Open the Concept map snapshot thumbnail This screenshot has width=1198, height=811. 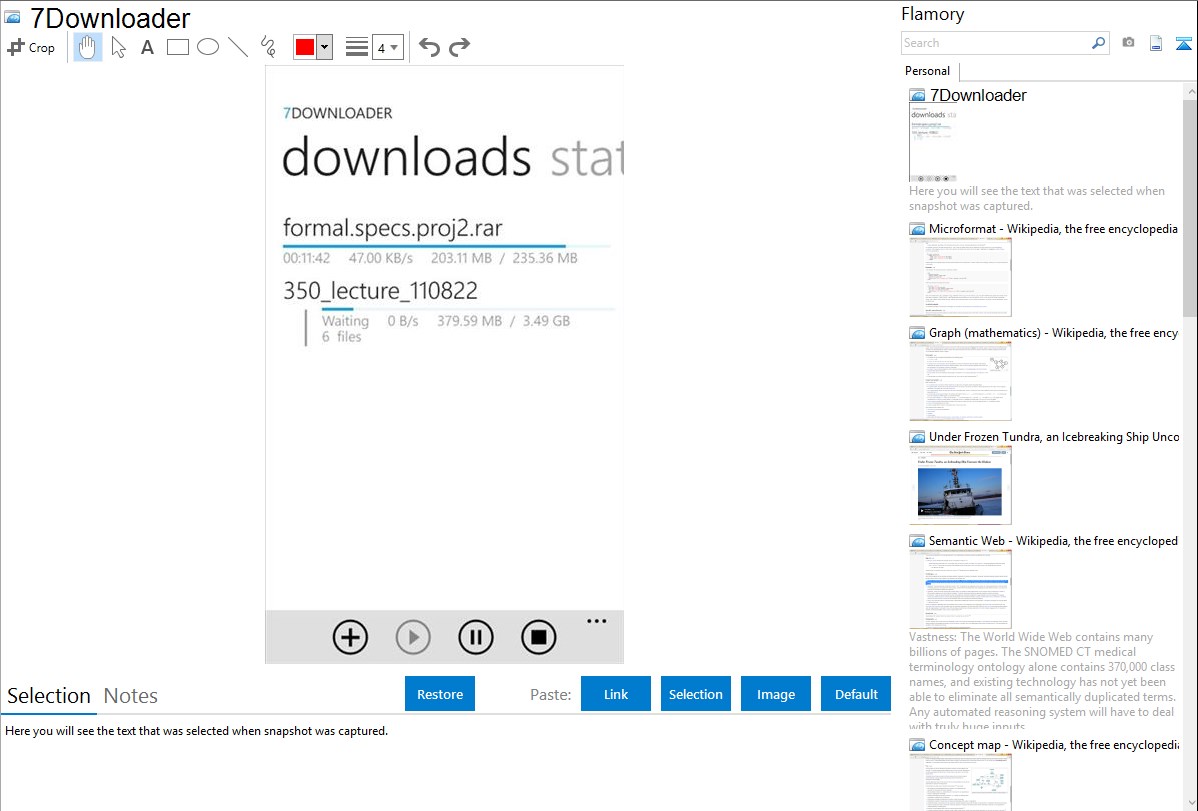click(960, 782)
